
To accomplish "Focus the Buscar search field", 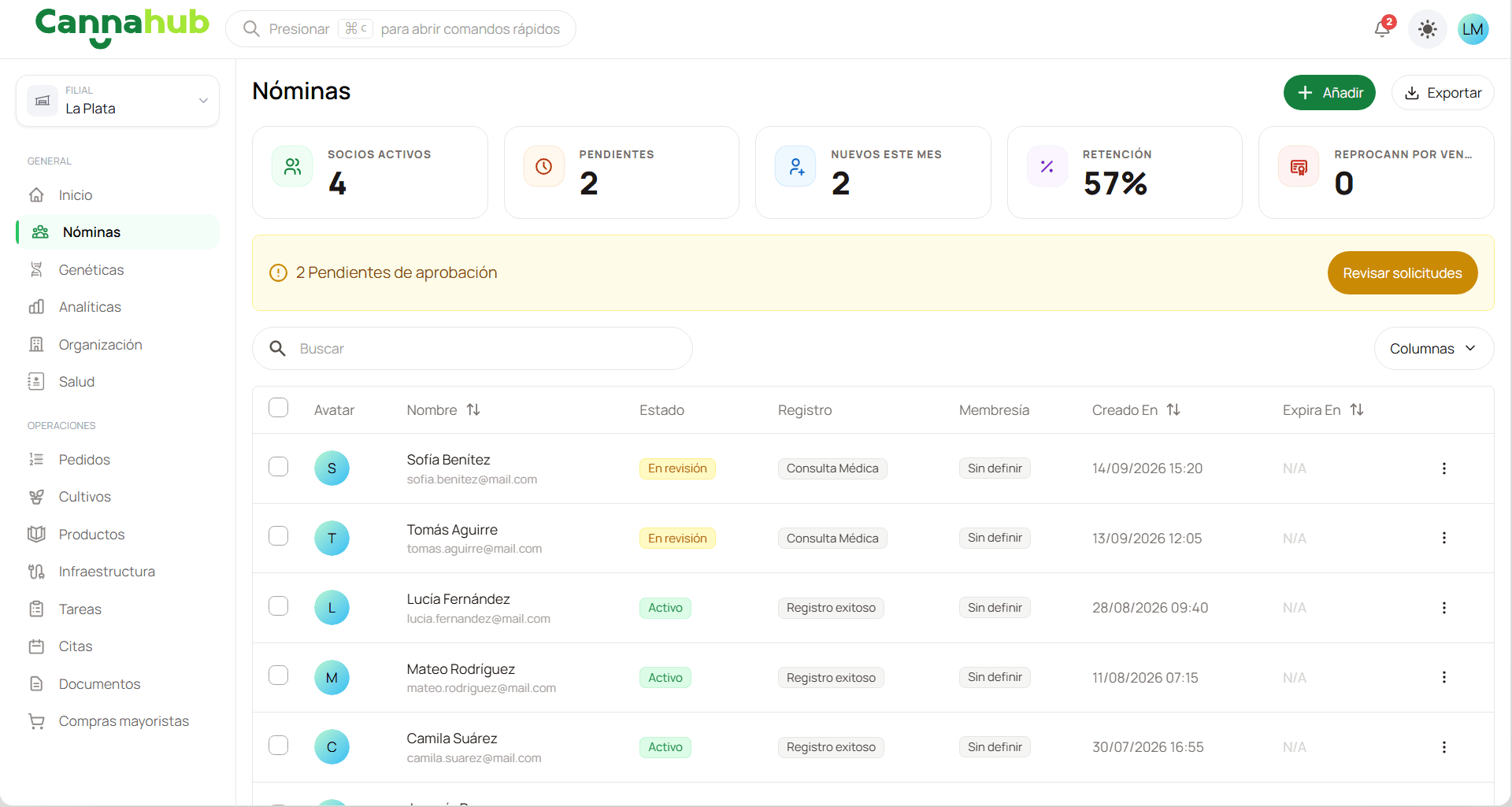I will click(x=472, y=349).
